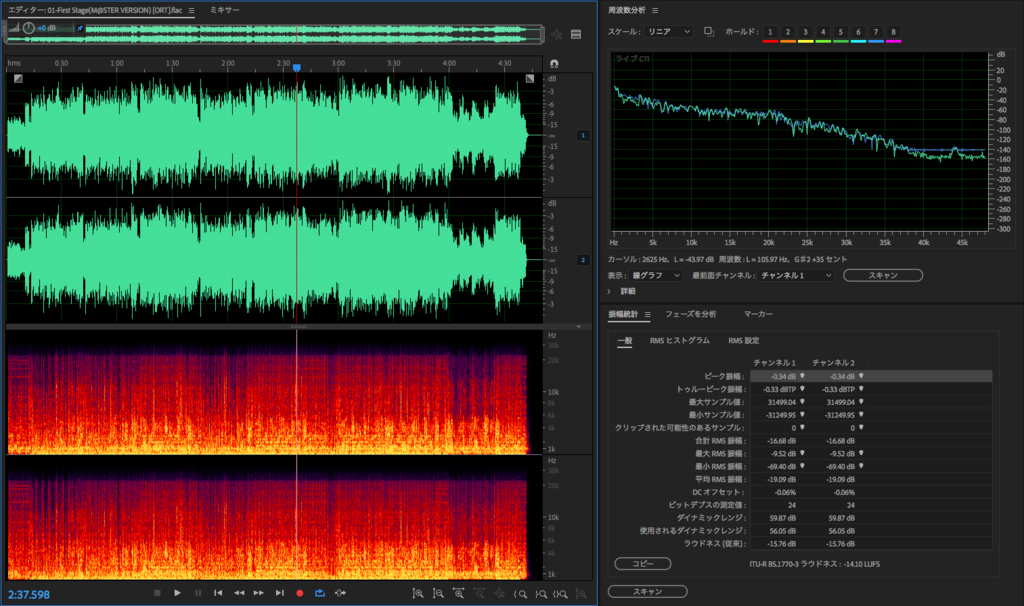Open the スケール dropdown
Viewport: 1024px width, 606px height.
click(668, 31)
